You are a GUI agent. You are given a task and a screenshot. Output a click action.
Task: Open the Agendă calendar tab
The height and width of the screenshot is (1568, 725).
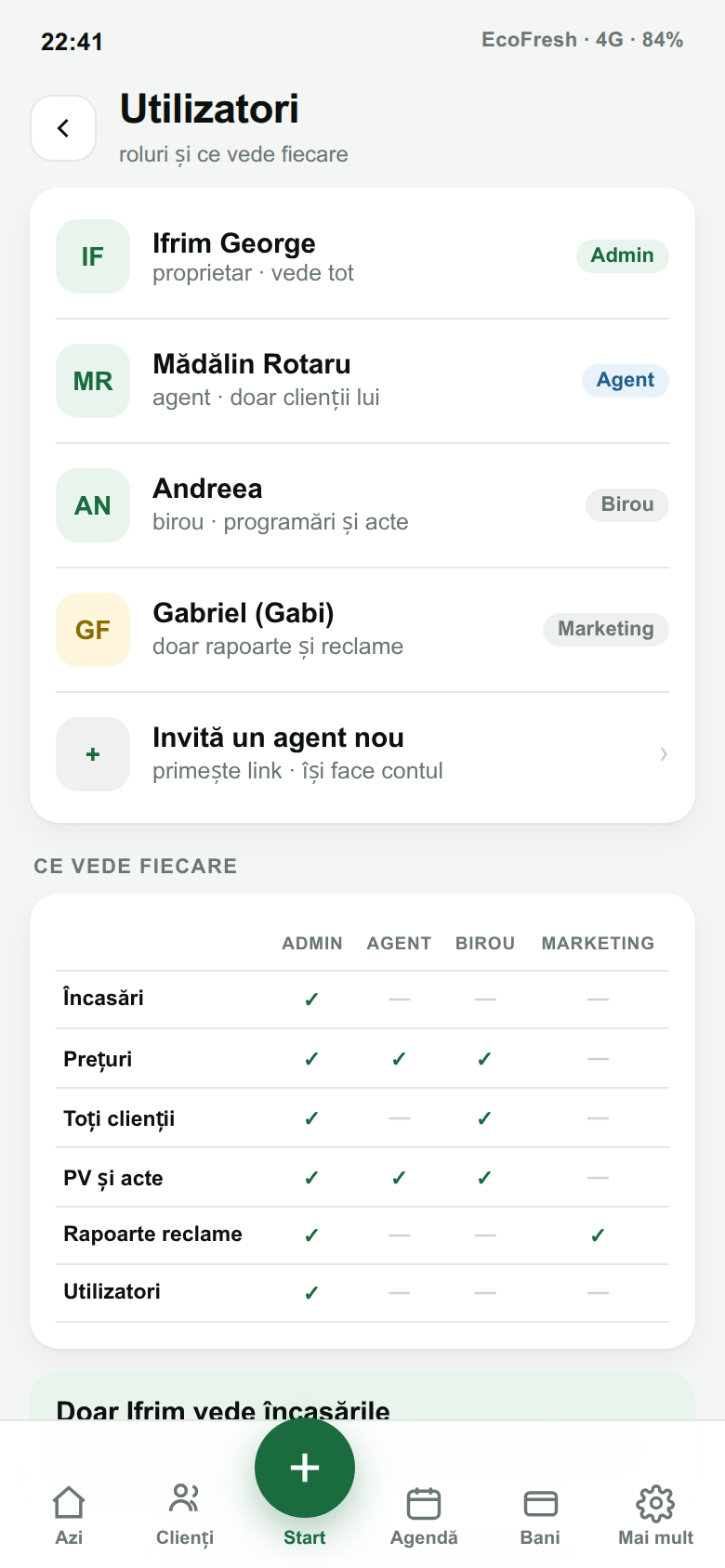(x=424, y=1515)
